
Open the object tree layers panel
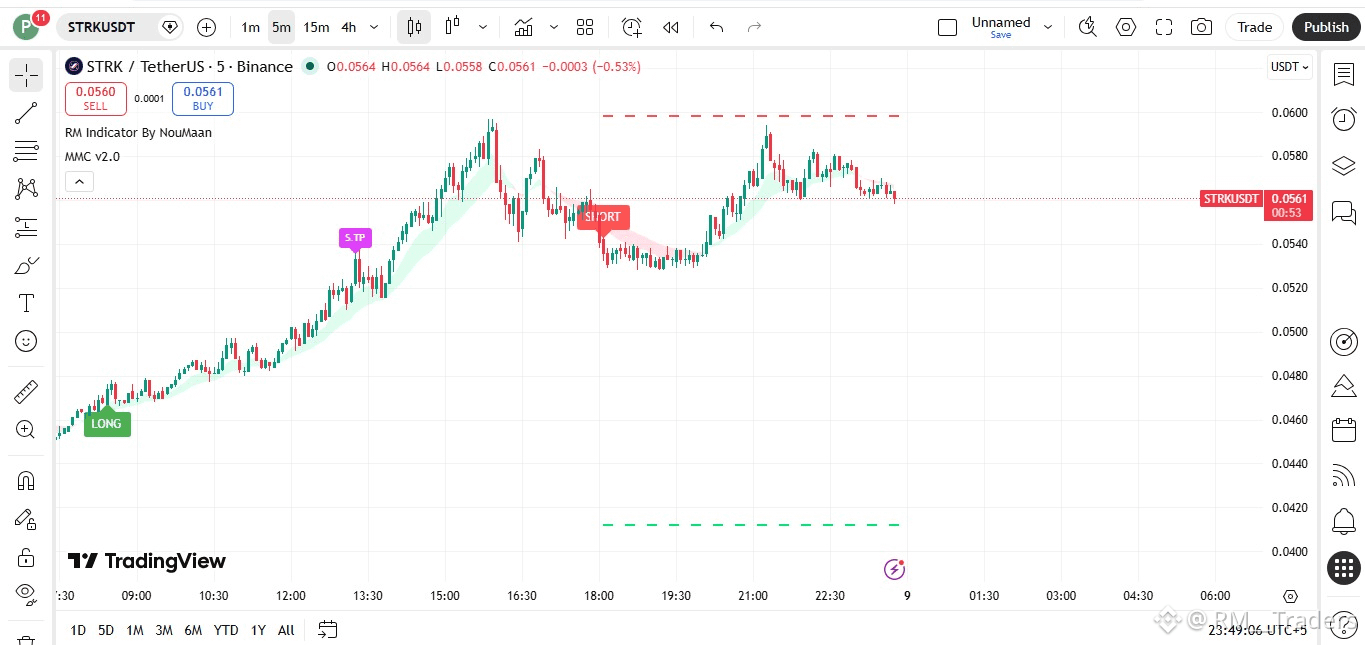click(1344, 165)
